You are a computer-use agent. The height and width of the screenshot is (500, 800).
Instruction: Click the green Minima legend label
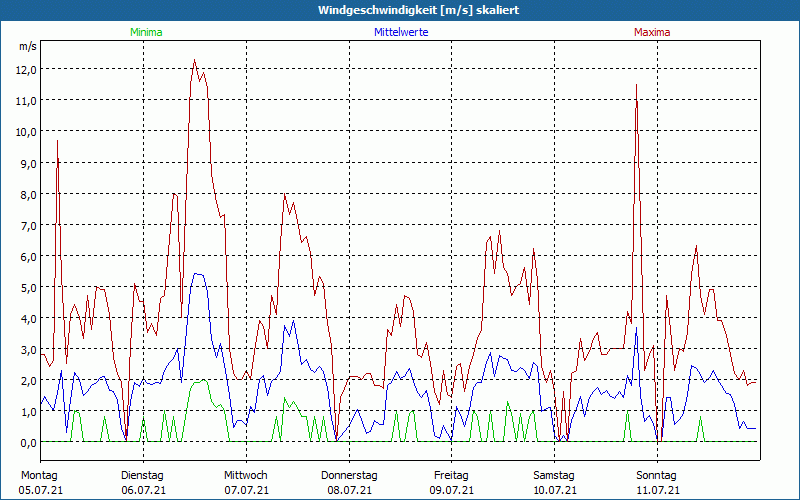[x=145, y=32]
